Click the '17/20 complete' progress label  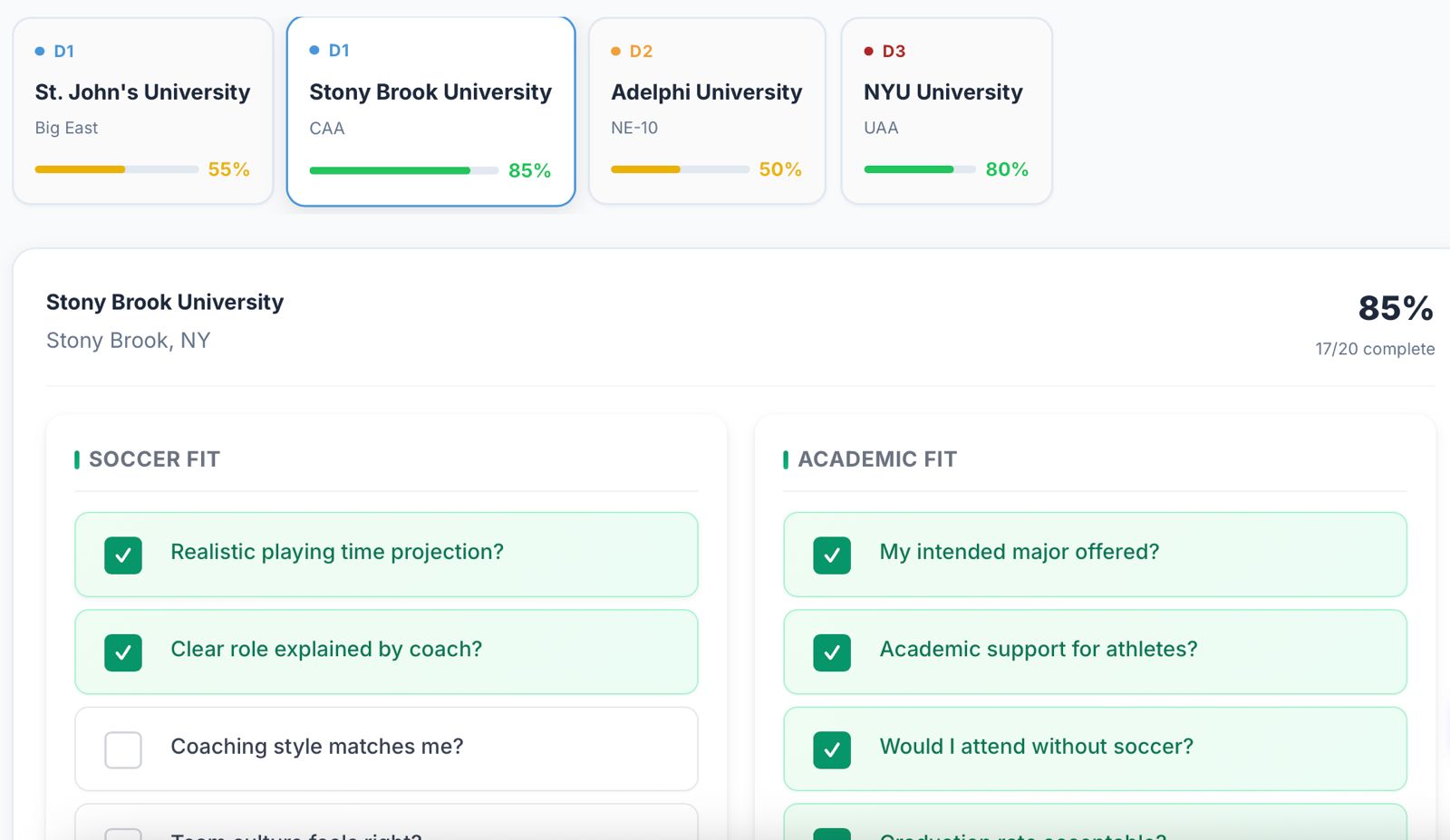(x=1375, y=349)
